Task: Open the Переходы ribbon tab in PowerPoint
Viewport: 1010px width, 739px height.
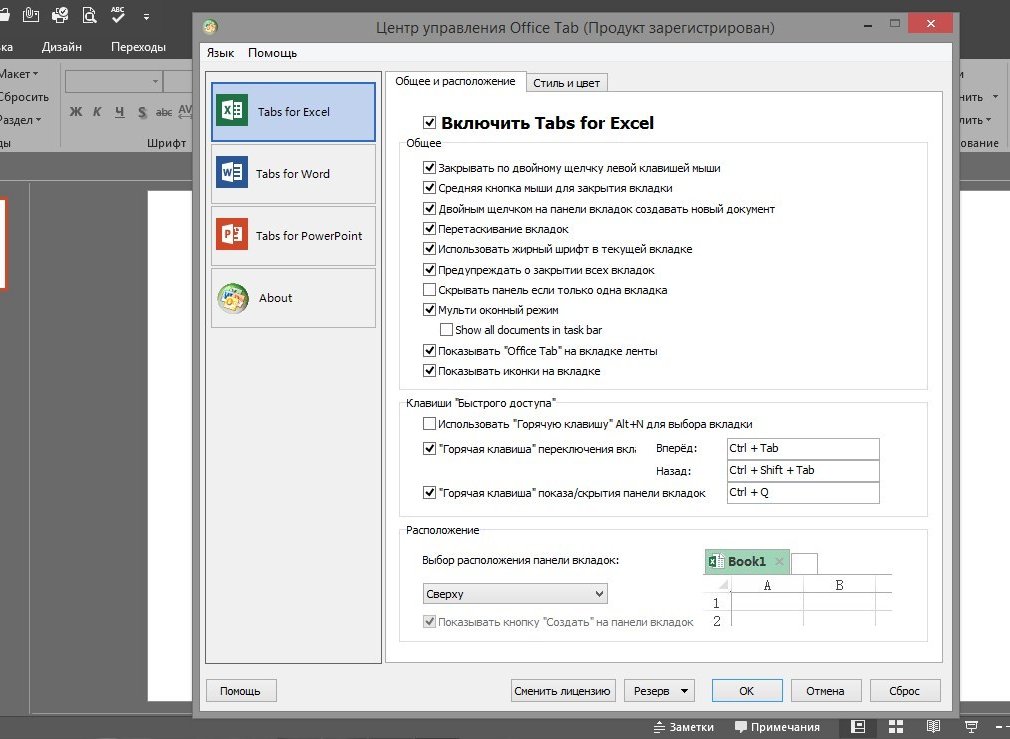Action: 138,46
